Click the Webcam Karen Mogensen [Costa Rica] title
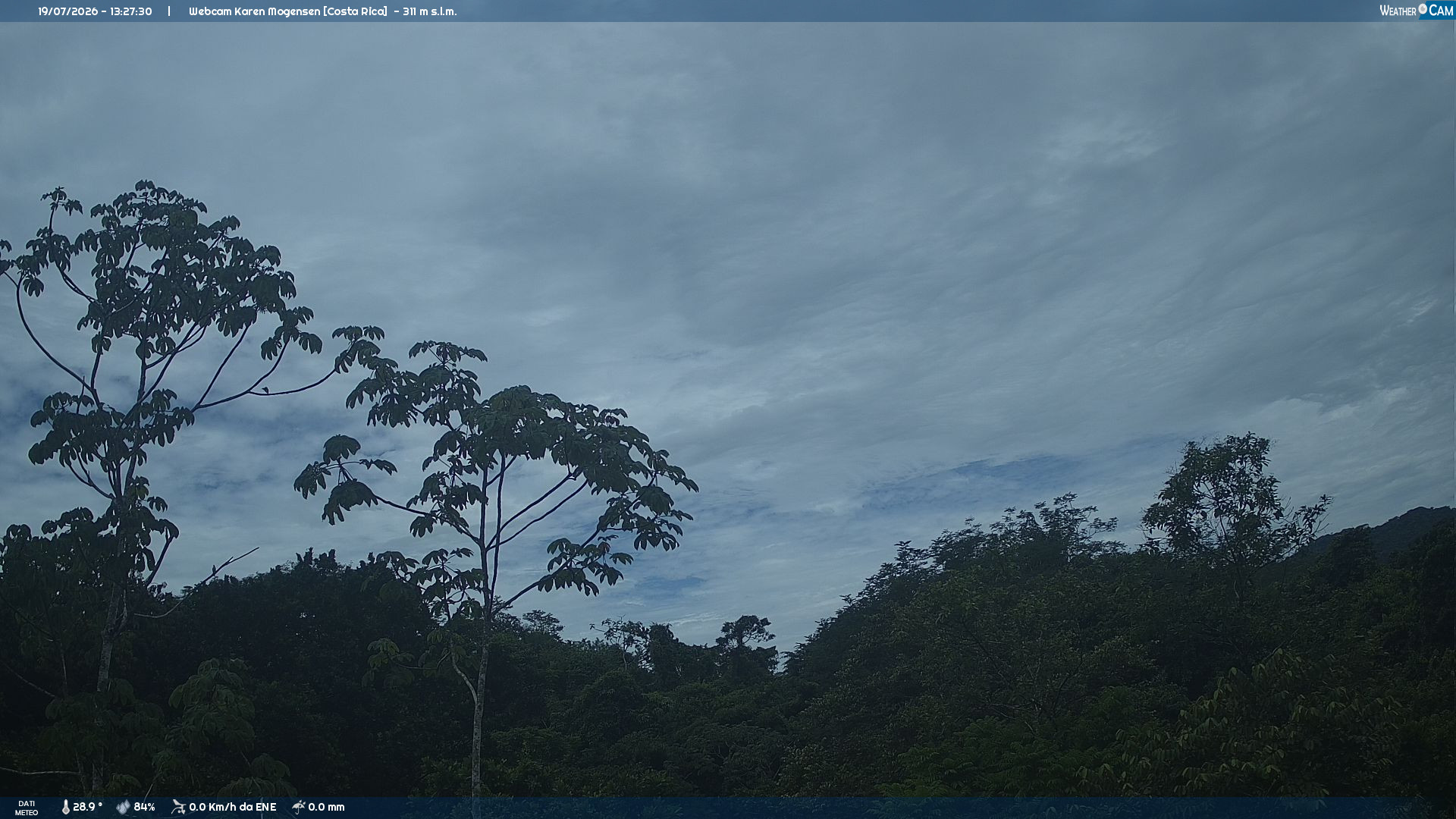The width and height of the screenshot is (1456, 819). point(288,11)
